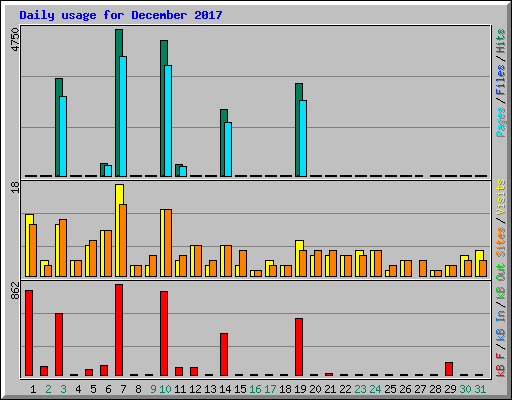Click the orange sites bar on day 10
The image size is (512, 400).
point(168,243)
